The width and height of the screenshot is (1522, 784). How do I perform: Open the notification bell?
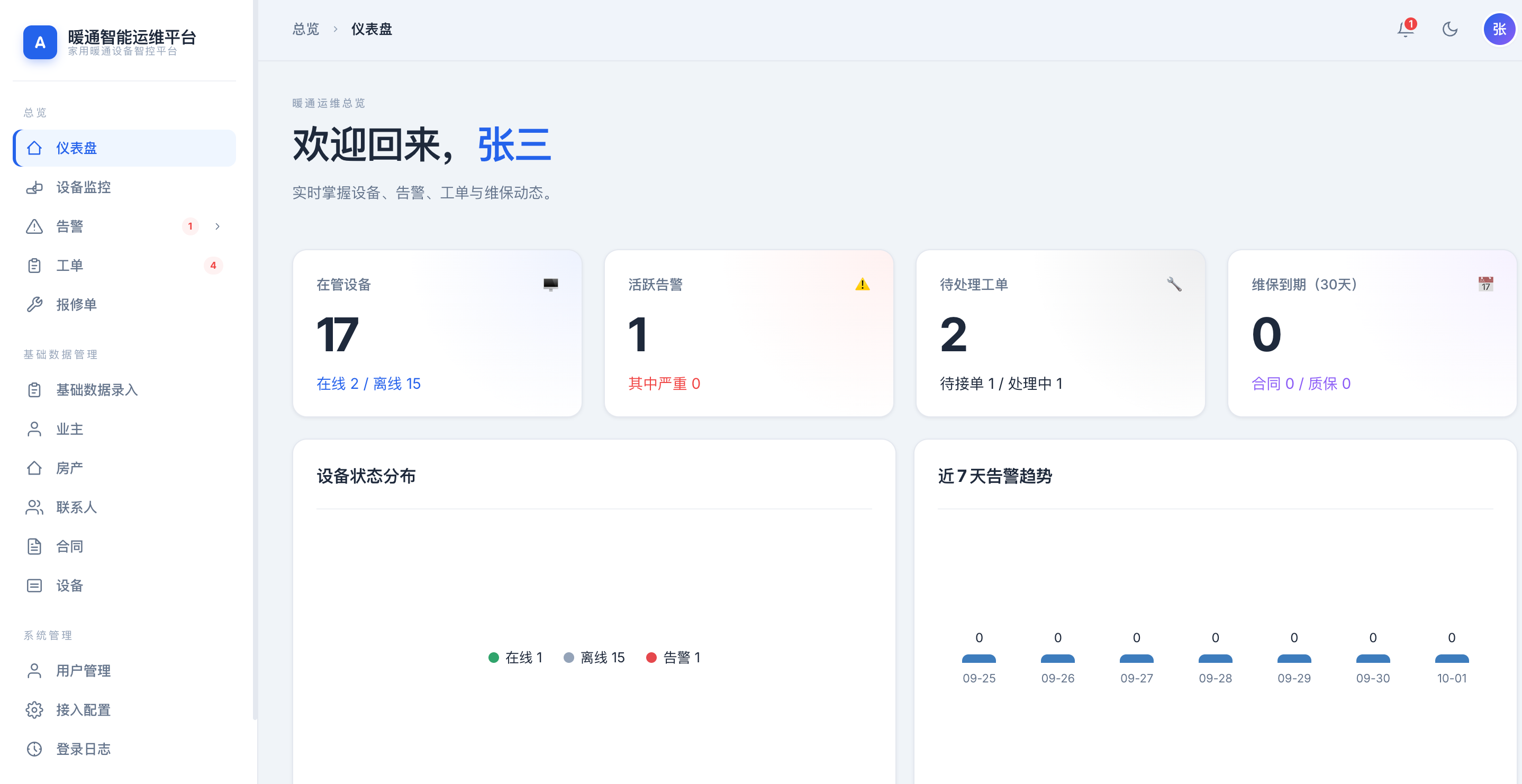pyautogui.click(x=1406, y=29)
